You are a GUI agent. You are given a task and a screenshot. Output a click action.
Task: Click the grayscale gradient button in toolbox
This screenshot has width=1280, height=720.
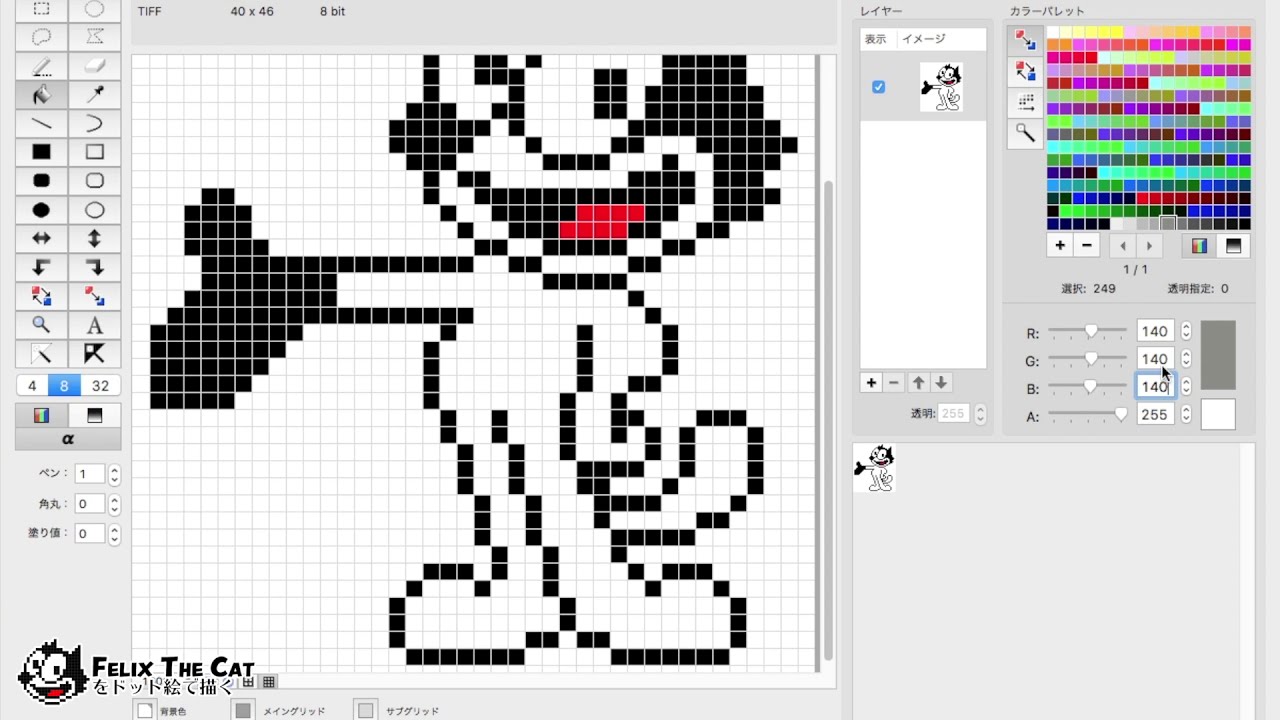[94, 415]
